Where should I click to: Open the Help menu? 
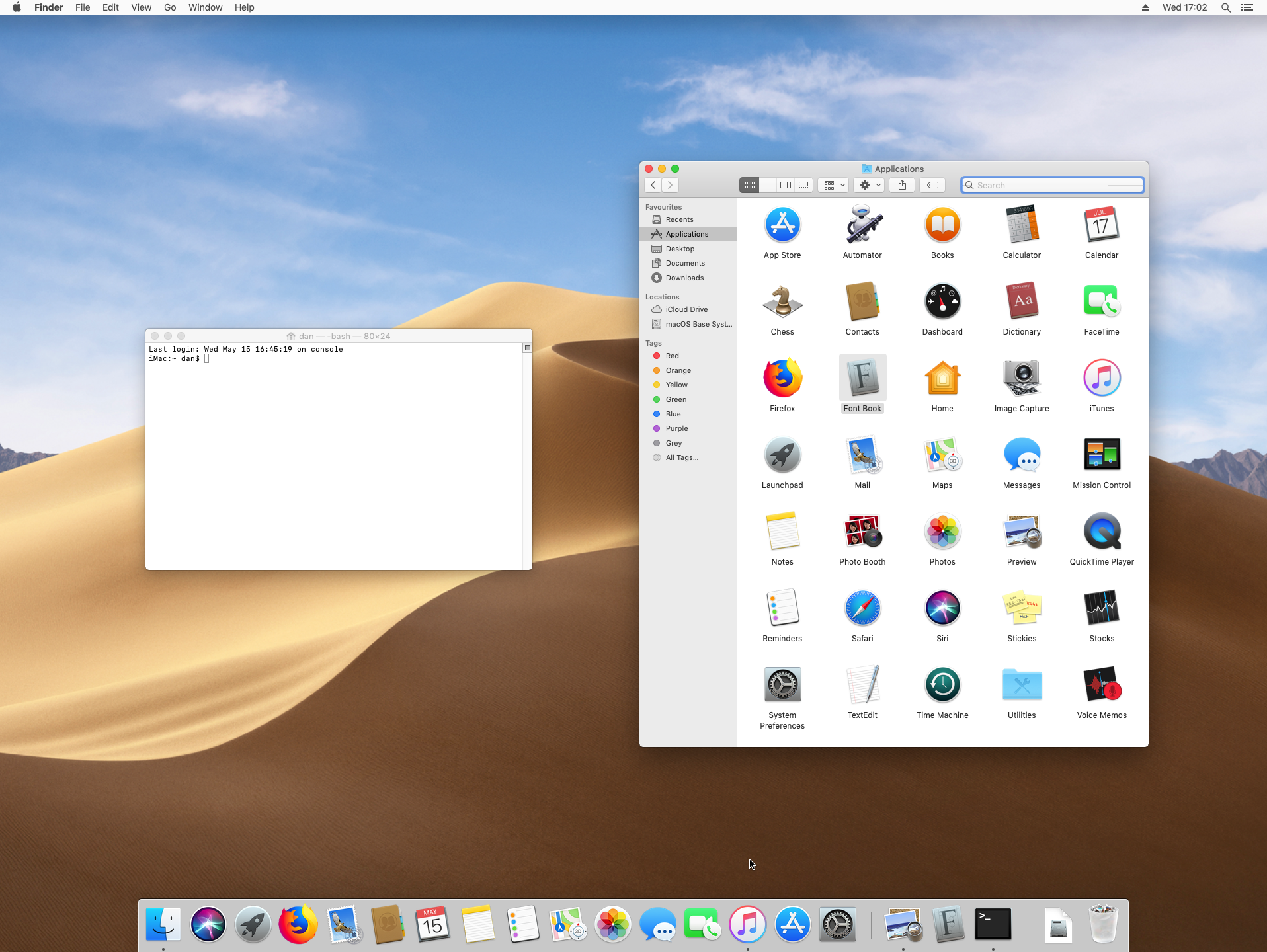244,7
